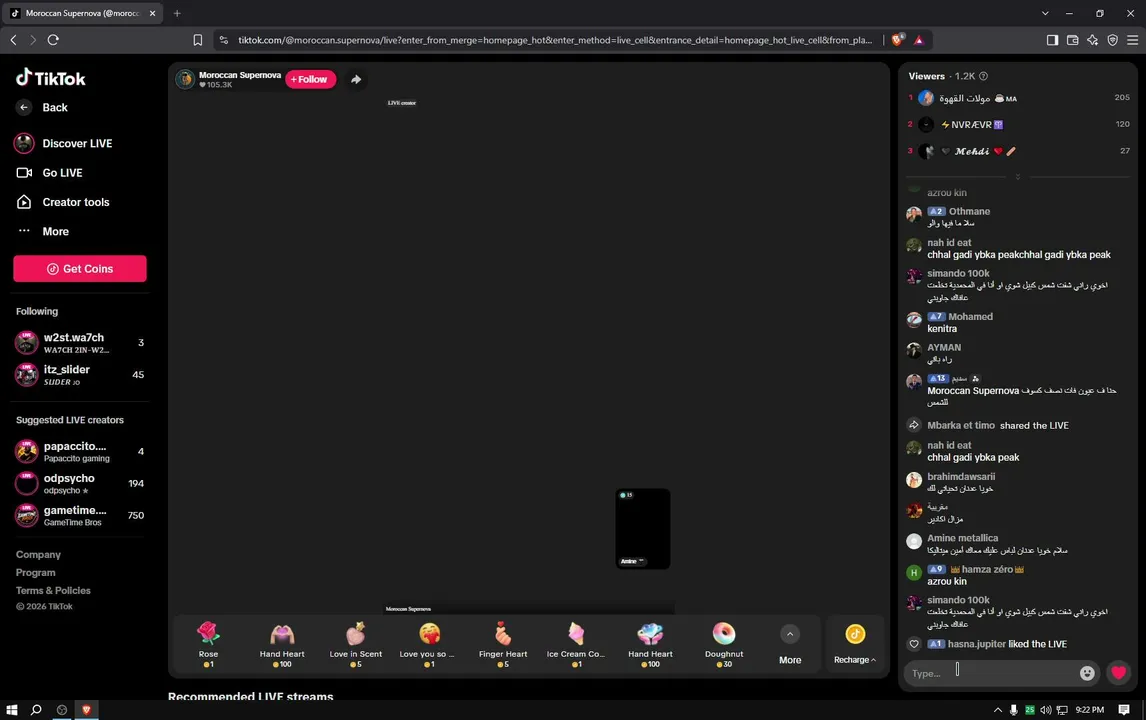Open itz_slider followed live creator
This screenshot has height=720, width=1146.
[x=80, y=374]
